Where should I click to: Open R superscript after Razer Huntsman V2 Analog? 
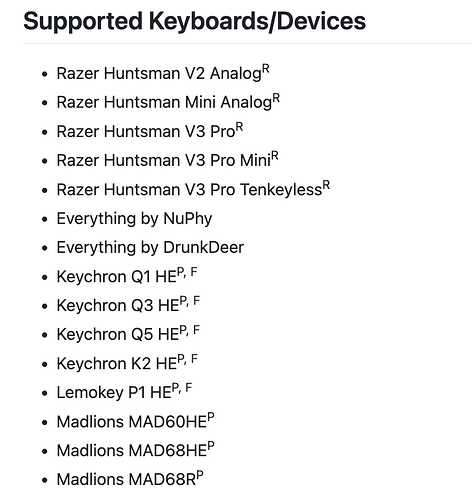(265, 70)
